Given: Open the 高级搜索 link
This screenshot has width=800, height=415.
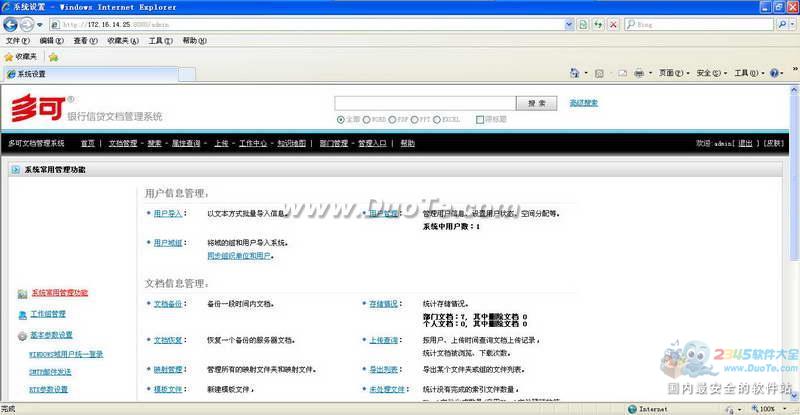Looking at the screenshot, I should coord(584,103).
